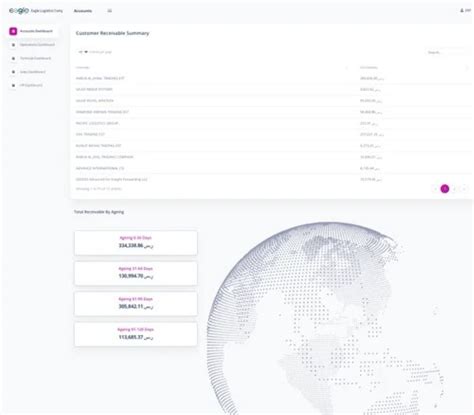The width and height of the screenshot is (474, 415).
Task: Click the Sales Dashboard sidebar icon
Action: (x=13, y=72)
